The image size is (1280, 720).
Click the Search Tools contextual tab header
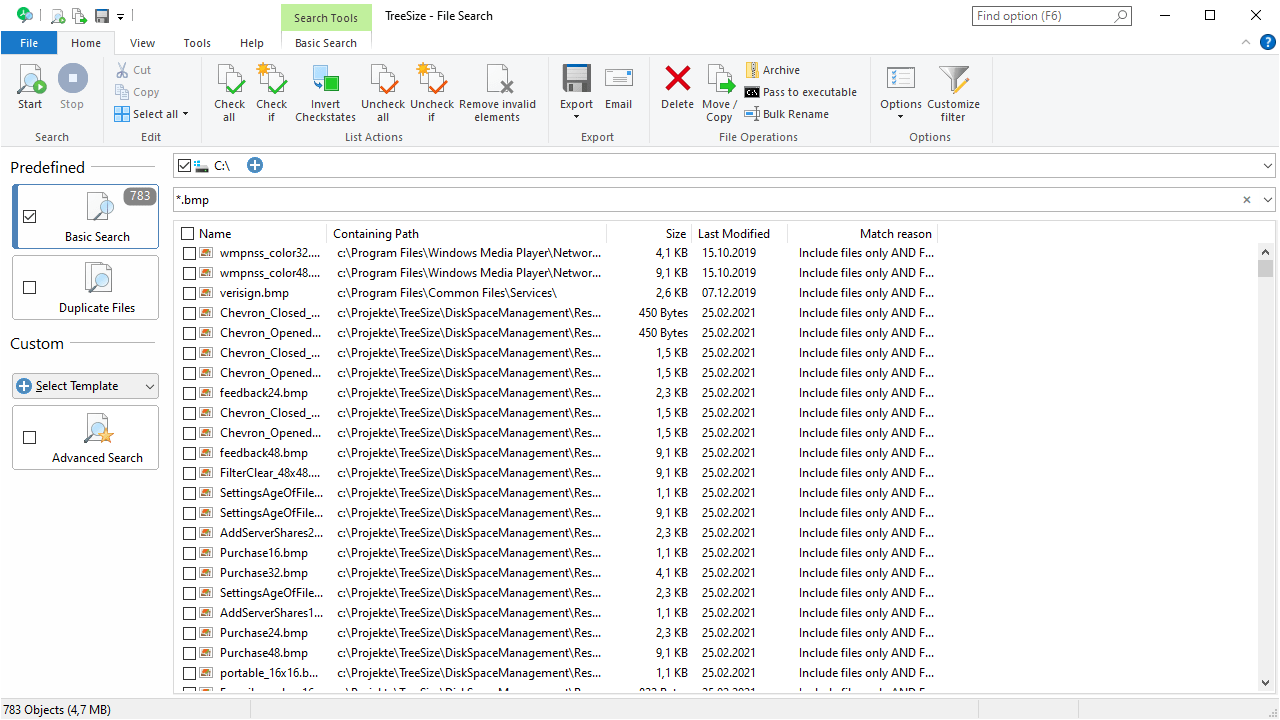[x=326, y=18]
